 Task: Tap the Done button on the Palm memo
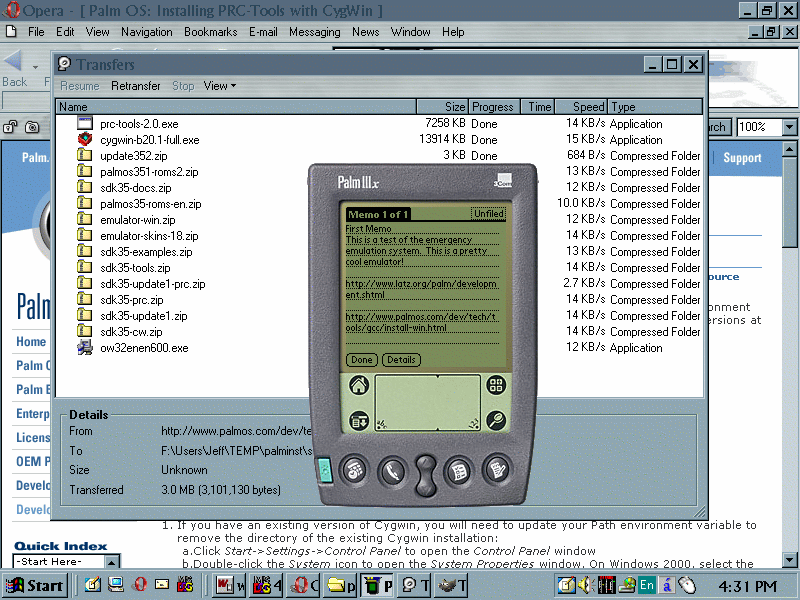(x=362, y=360)
